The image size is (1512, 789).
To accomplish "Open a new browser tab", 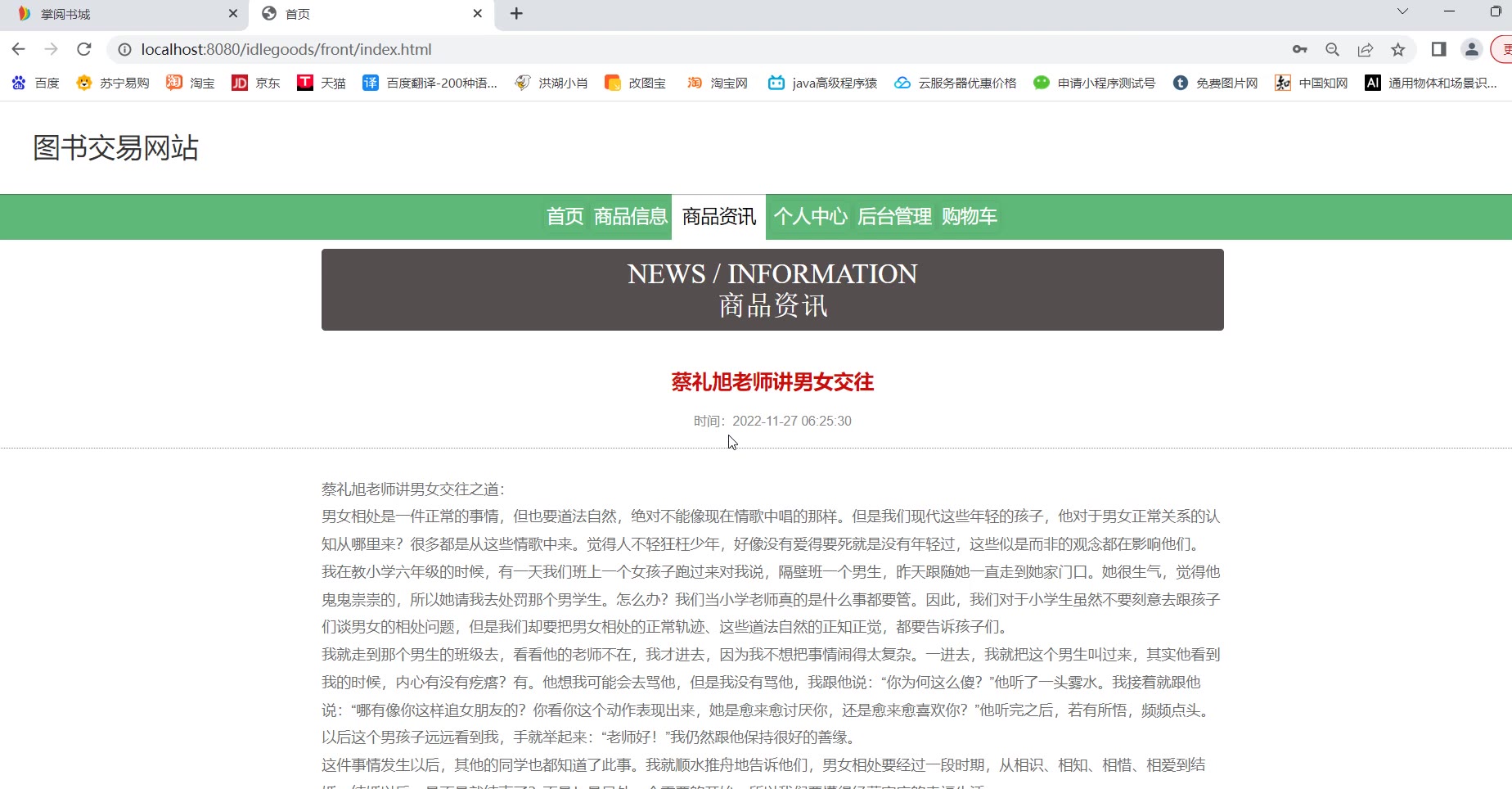I will click(516, 13).
